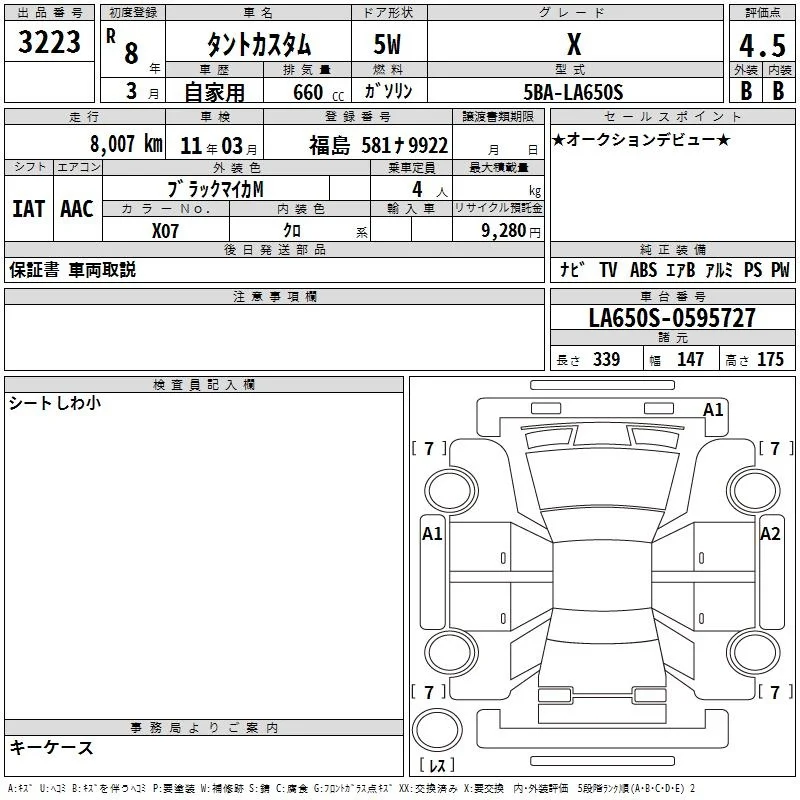
Task: Click the lot number 3223
Action: 49,42
